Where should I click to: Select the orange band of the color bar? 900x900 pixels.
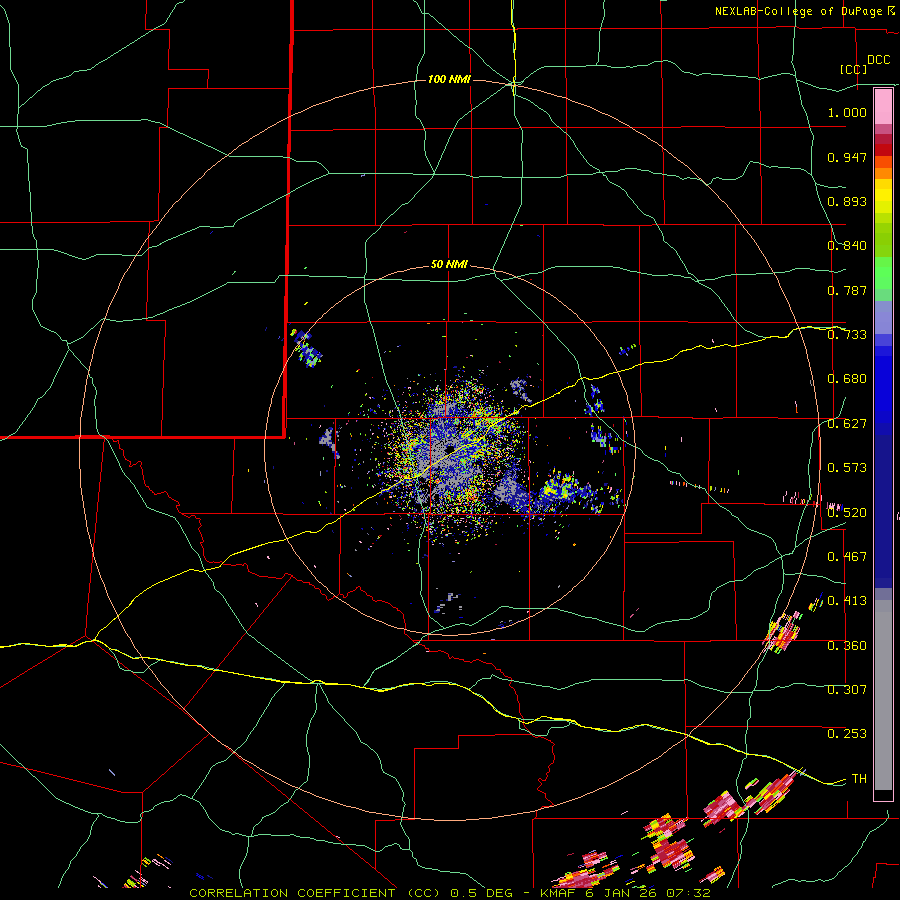pyautogui.click(x=883, y=173)
